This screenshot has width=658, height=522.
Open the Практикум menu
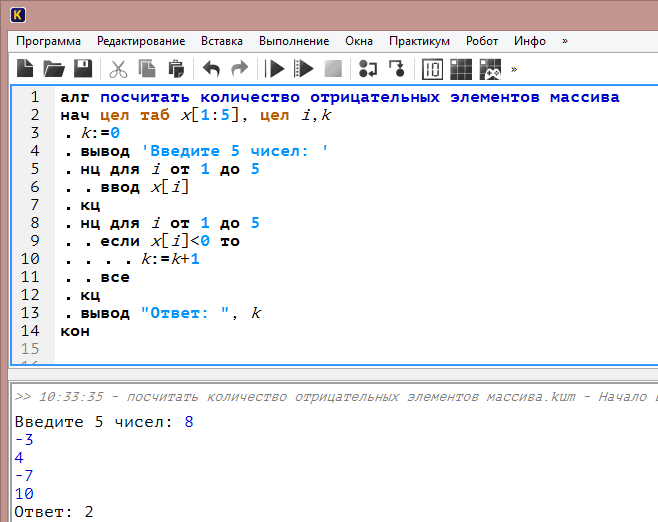(x=419, y=41)
